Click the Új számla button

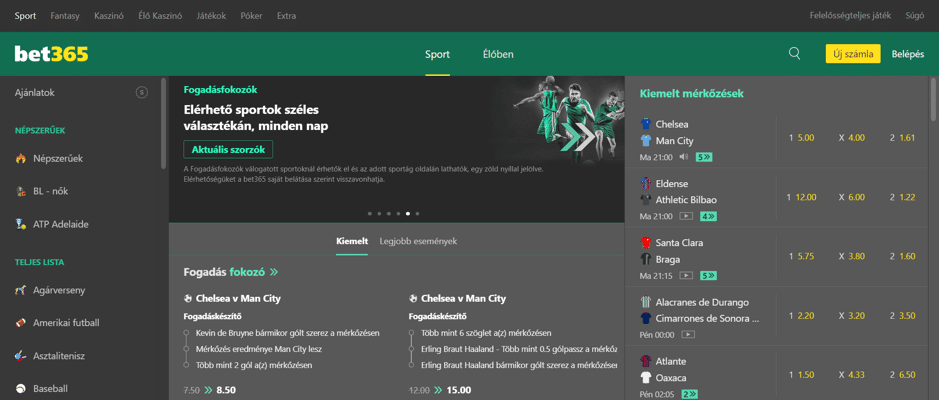852,54
